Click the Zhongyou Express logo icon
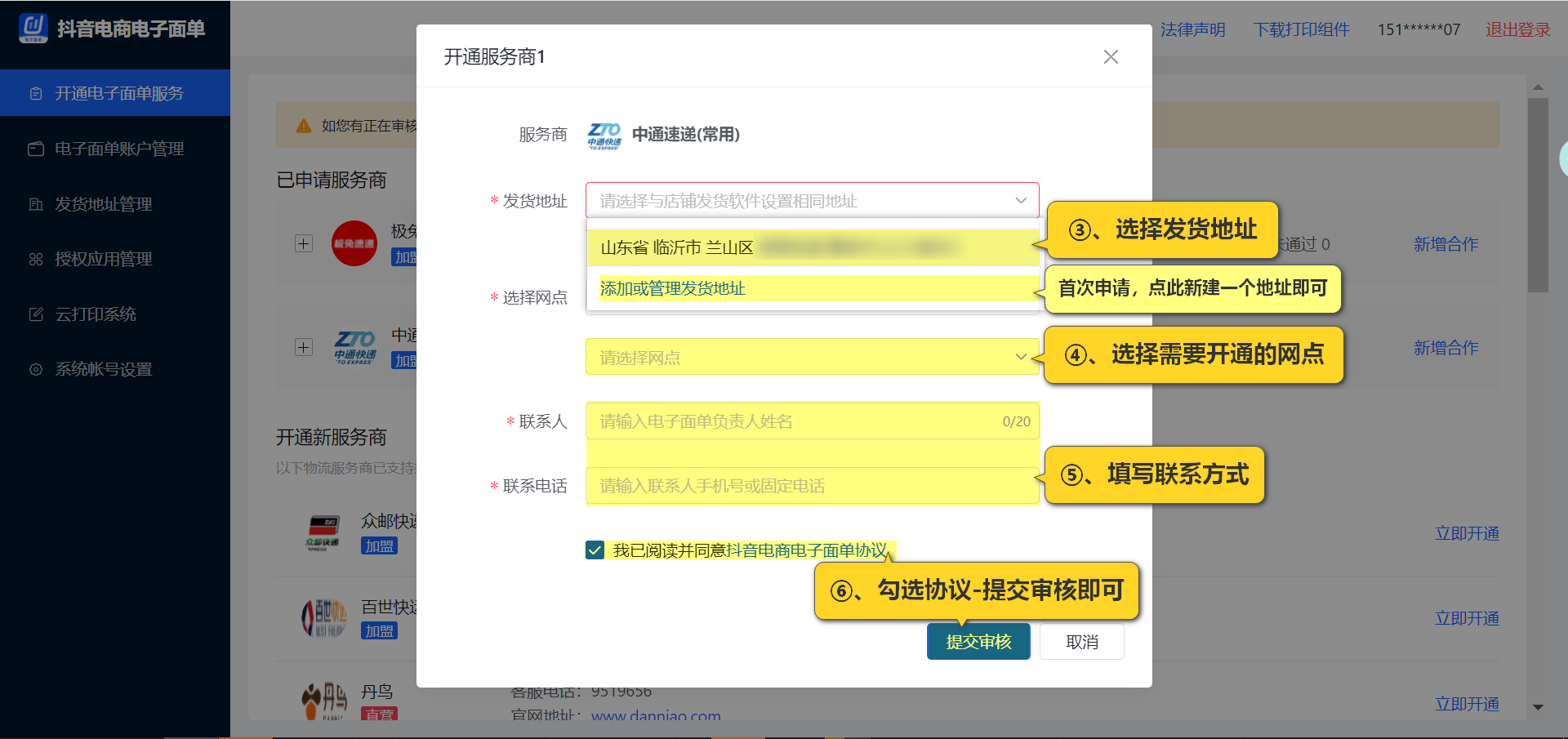Image resolution: width=1568 pixels, height=739 pixels. [323, 533]
